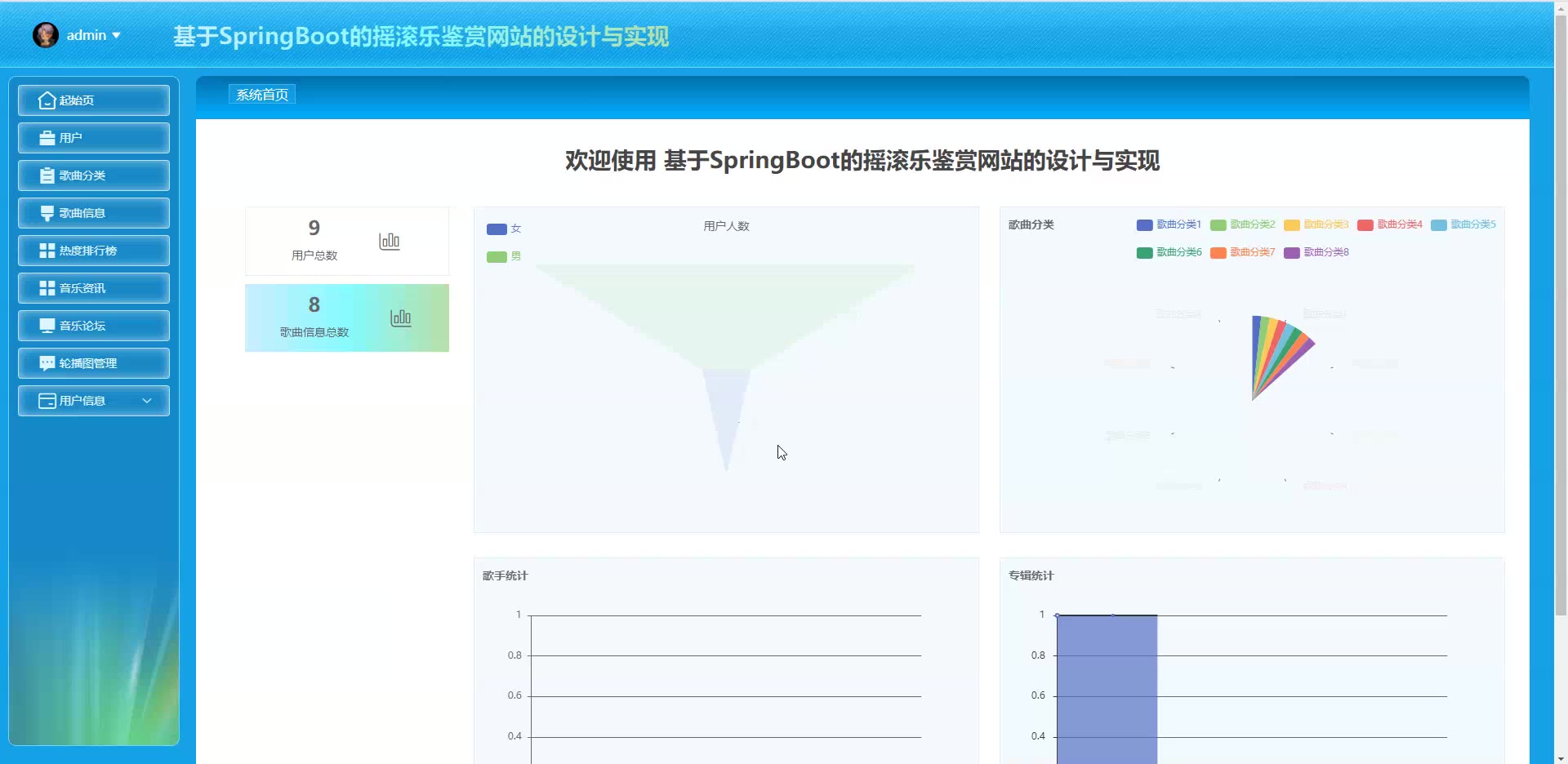Viewport: 1568px width, 764px height.
Task: Click the 歌手统计 chart title
Action: (x=506, y=575)
